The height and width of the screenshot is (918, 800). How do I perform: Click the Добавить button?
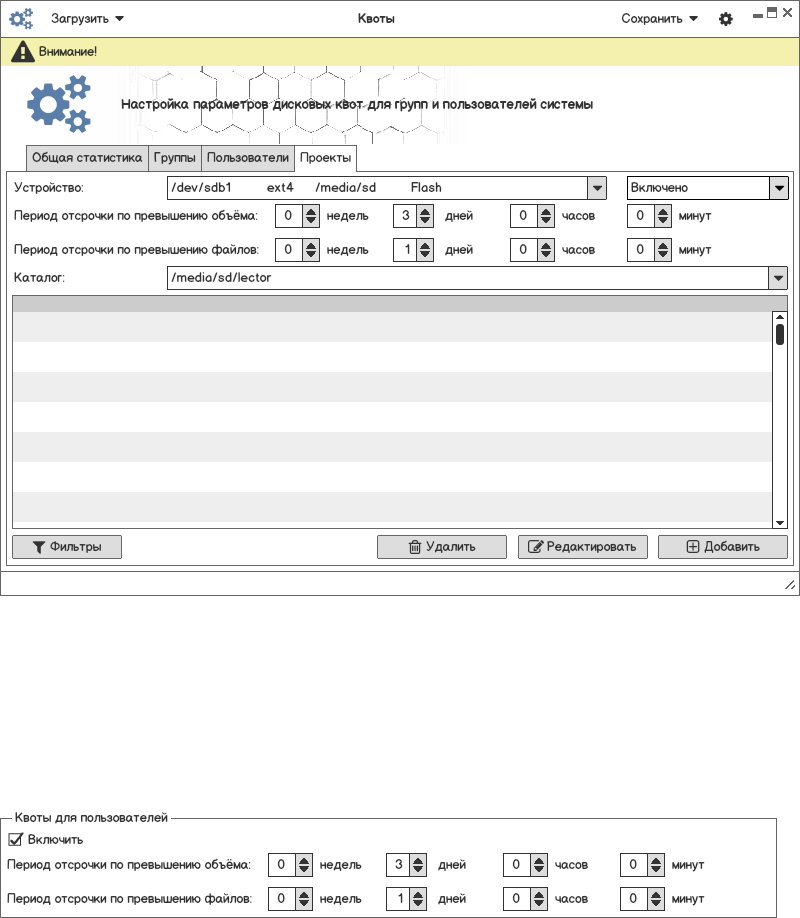(723, 547)
